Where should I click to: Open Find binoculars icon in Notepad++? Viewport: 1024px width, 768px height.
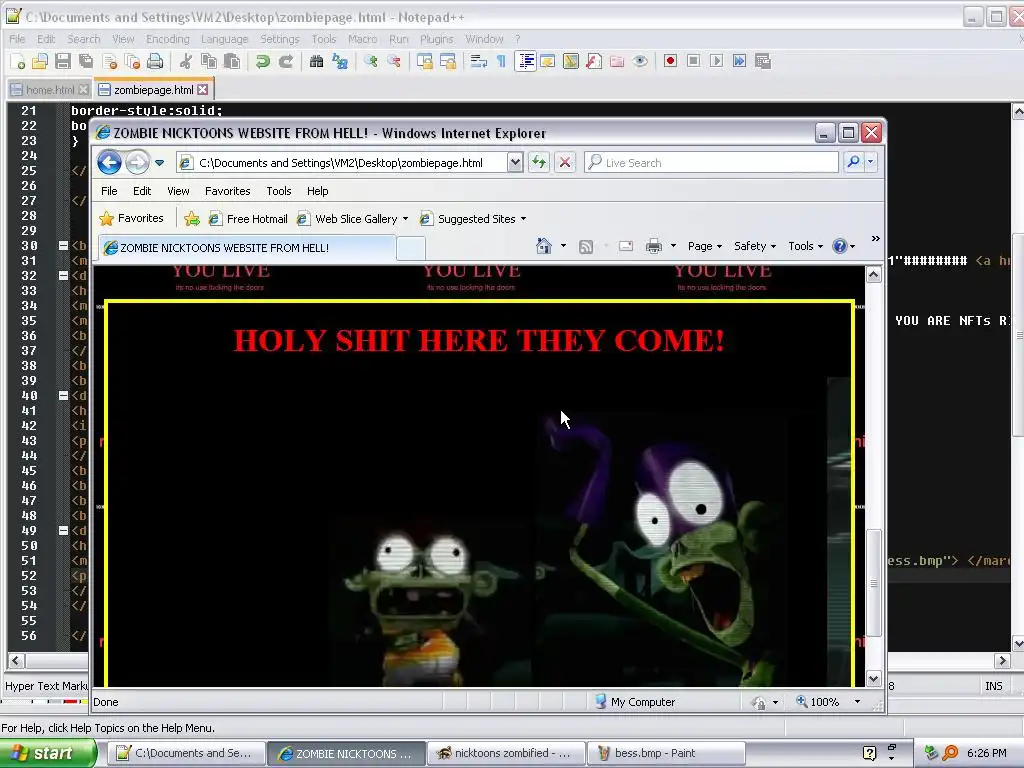coord(317,61)
